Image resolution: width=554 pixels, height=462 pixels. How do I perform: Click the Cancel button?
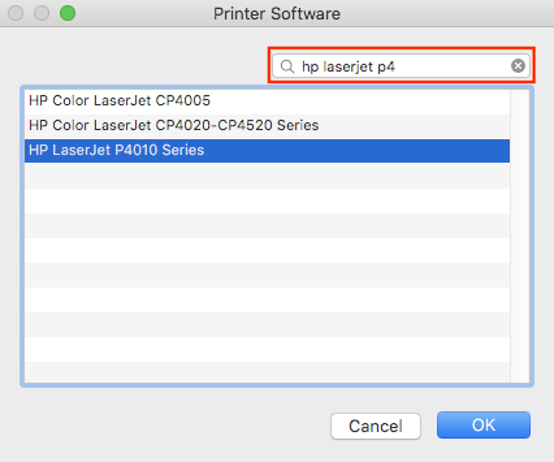(376, 426)
